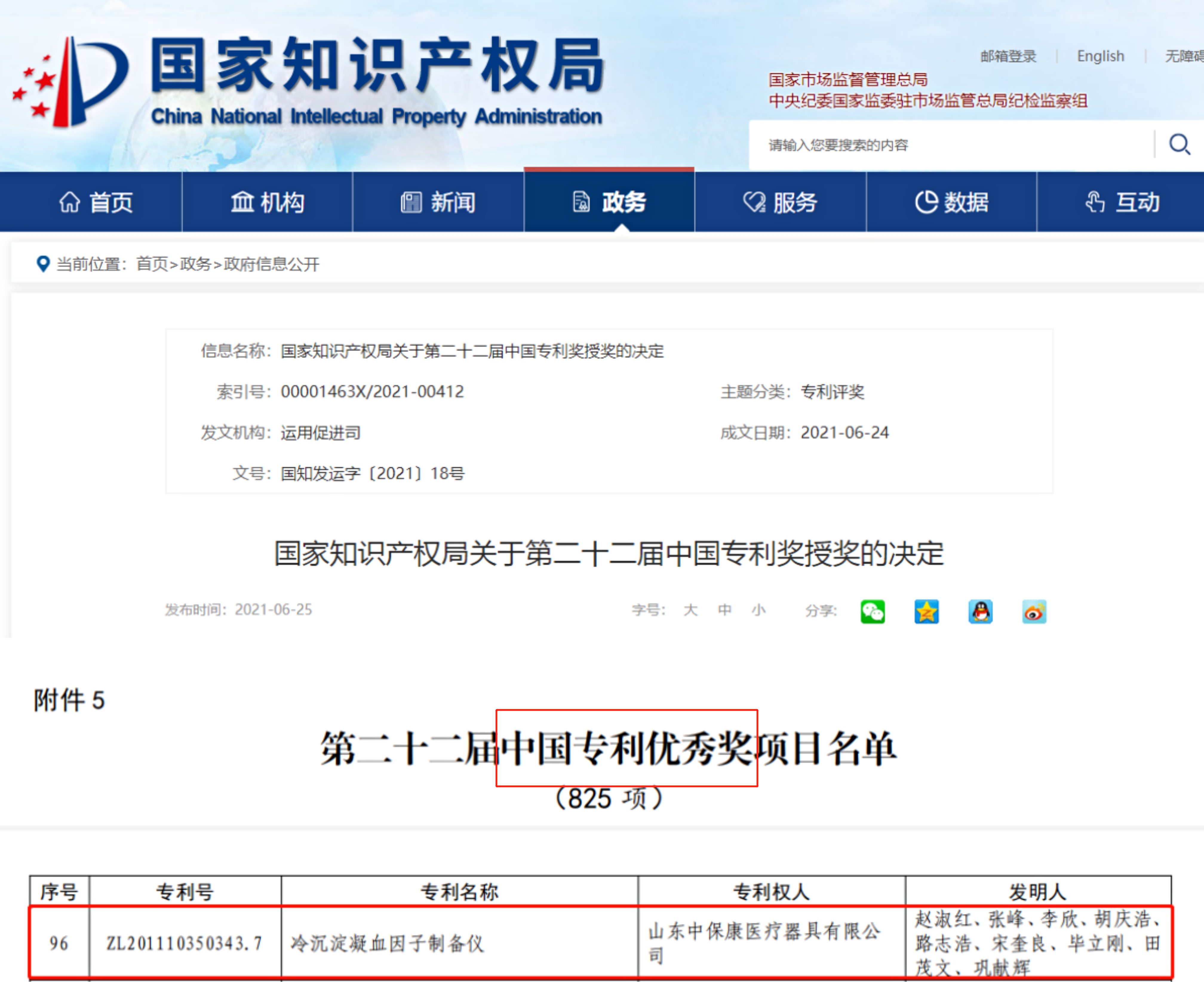Click index number 00001463X/2021-00412

coord(372,391)
